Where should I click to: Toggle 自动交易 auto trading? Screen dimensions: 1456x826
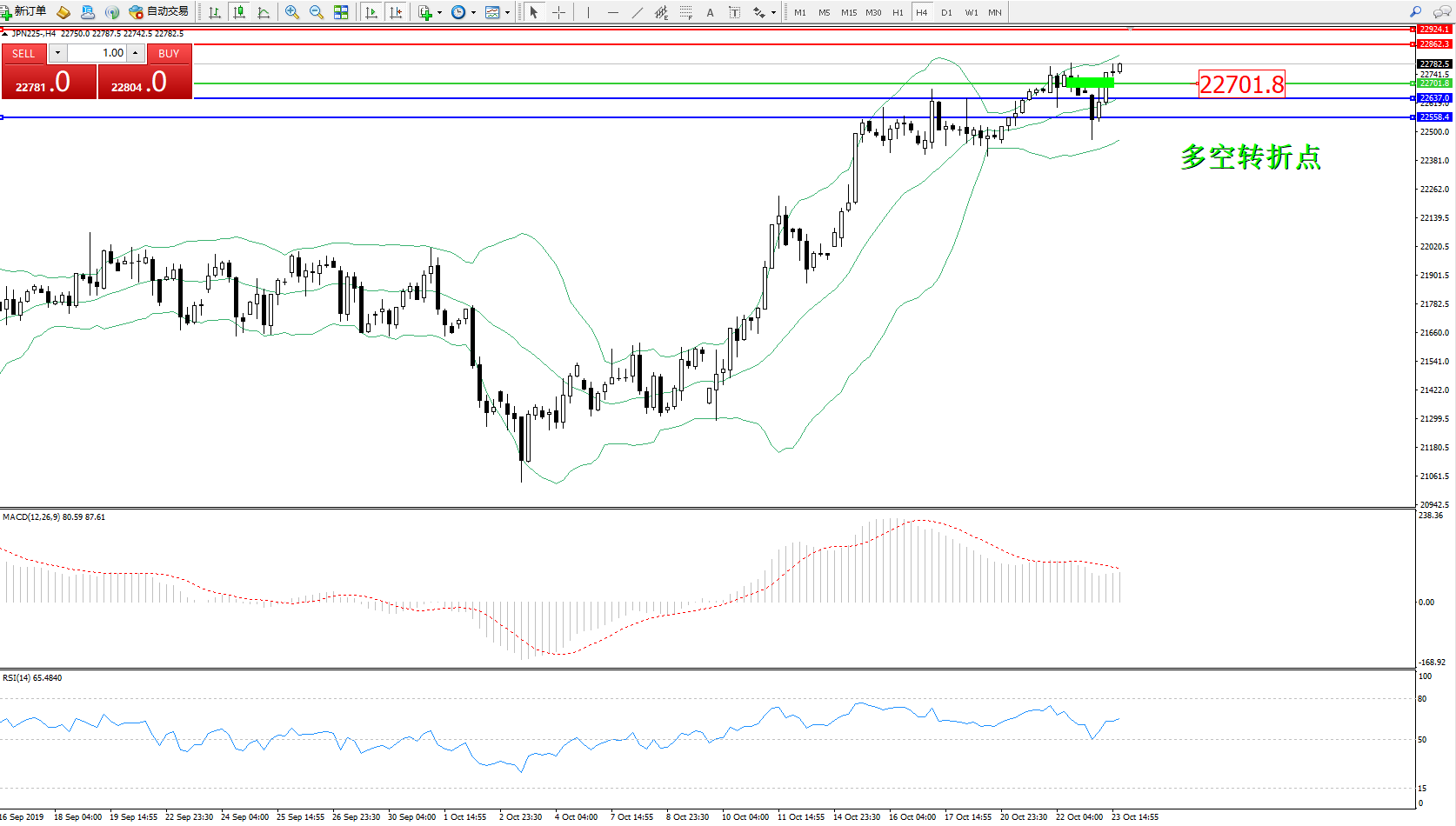coord(158,12)
